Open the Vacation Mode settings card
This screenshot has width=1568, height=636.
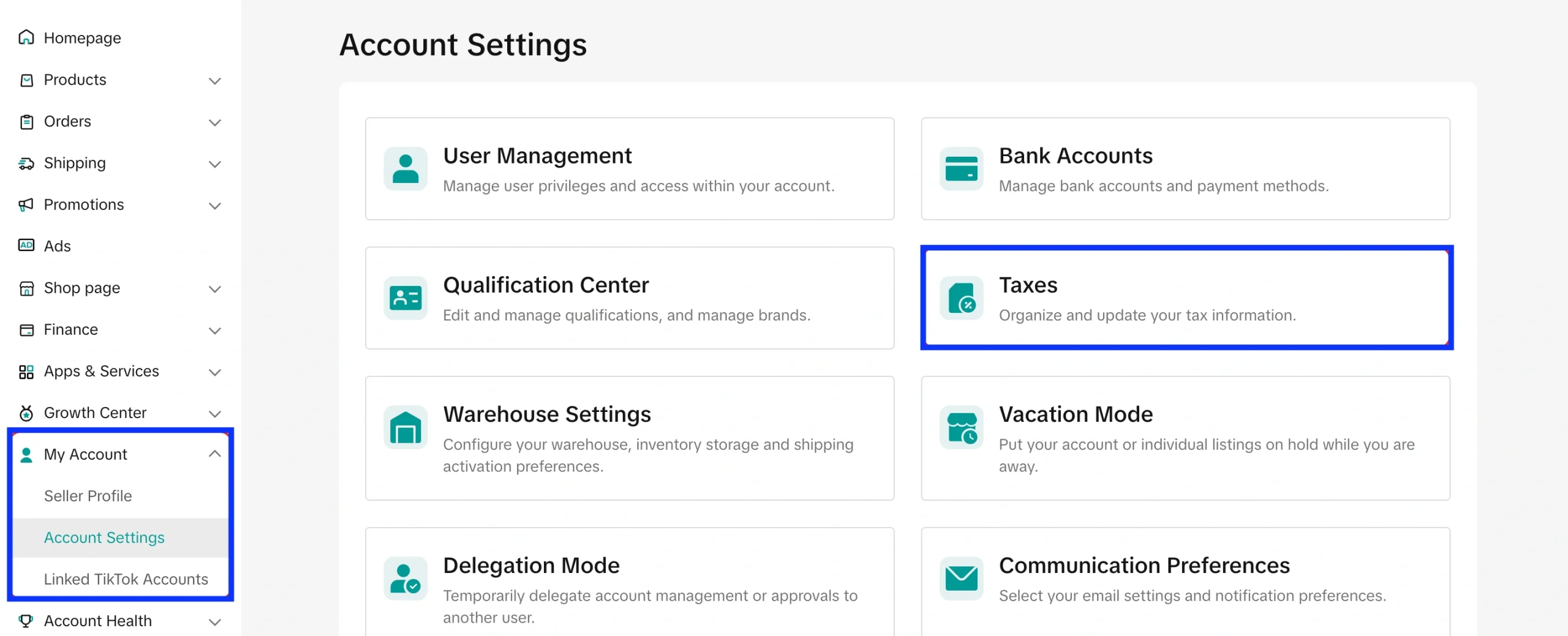1185,438
